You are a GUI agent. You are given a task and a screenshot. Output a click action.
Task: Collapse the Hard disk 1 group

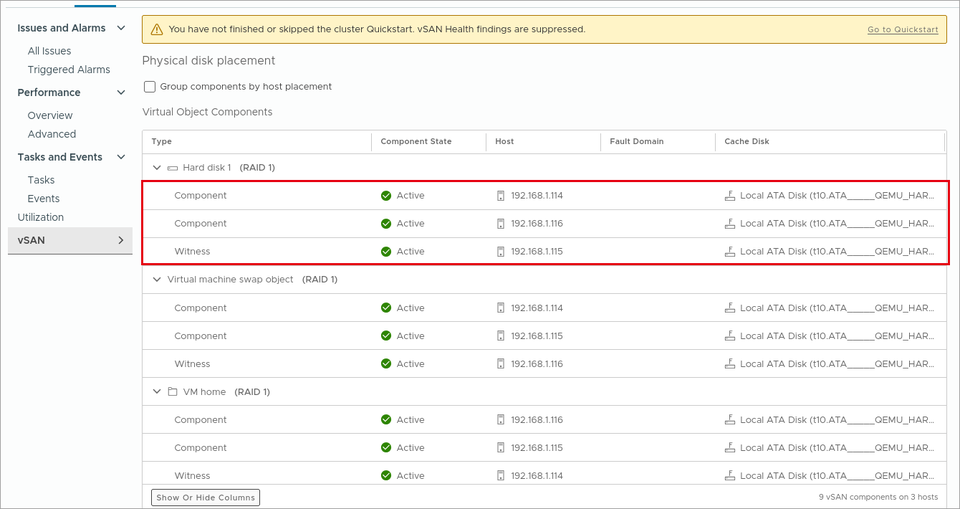(x=157, y=168)
